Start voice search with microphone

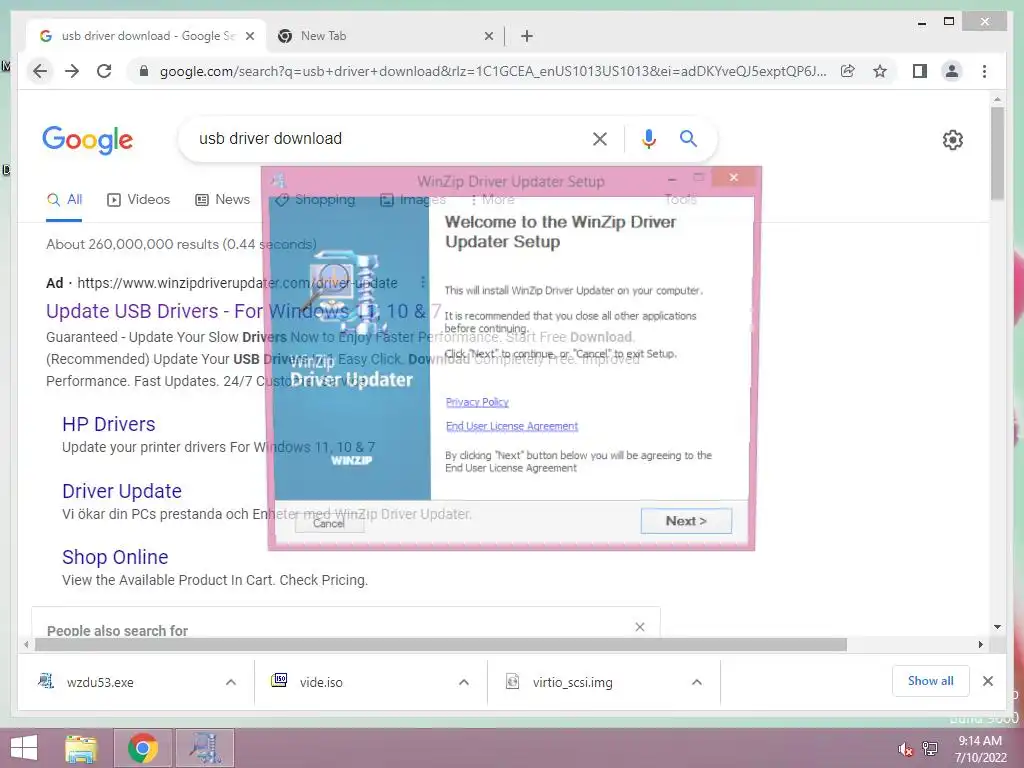coord(648,138)
